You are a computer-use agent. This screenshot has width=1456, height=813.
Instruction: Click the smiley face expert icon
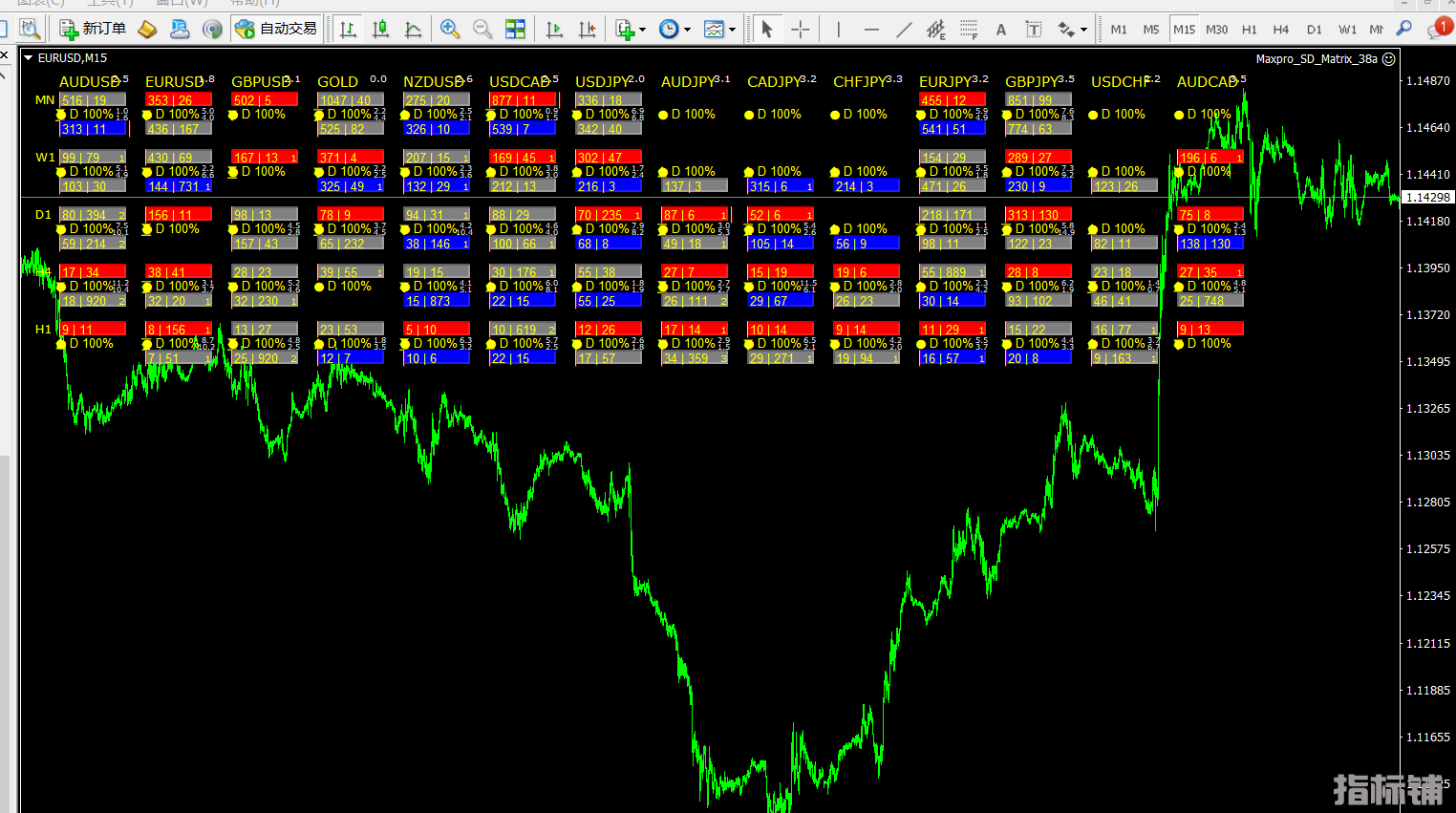pyautogui.click(x=1389, y=59)
